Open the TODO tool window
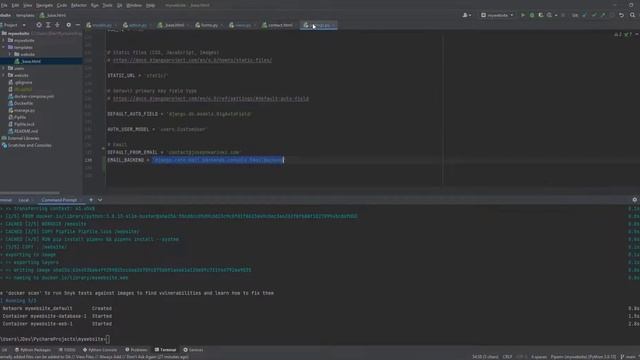640x360 pixels. (67, 350)
